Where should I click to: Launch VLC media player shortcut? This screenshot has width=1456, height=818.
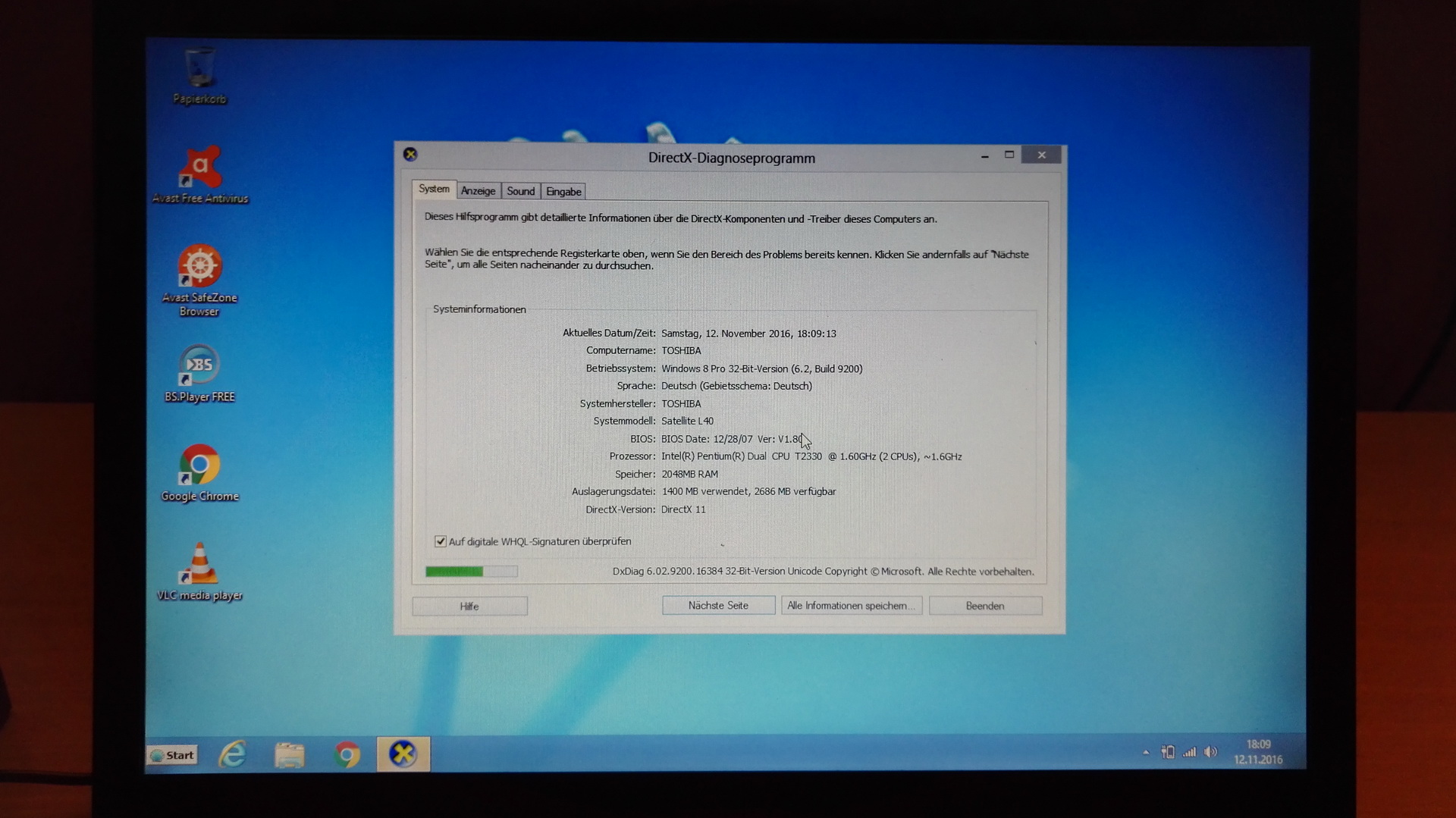coord(199,566)
